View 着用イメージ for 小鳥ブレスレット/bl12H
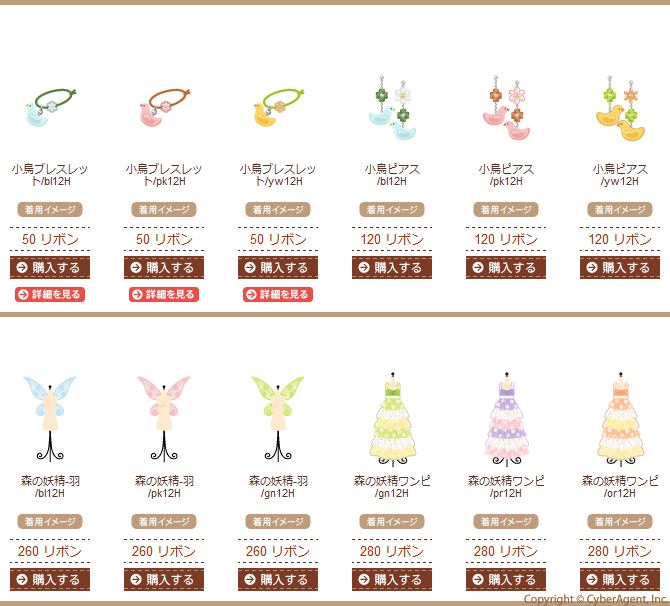 click(50, 209)
